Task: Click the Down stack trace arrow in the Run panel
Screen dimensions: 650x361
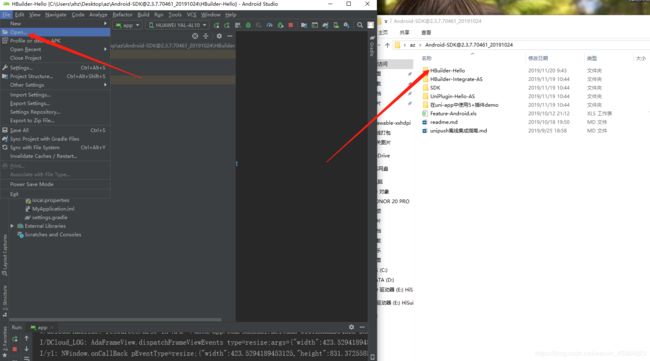Action: tap(27, 349)
